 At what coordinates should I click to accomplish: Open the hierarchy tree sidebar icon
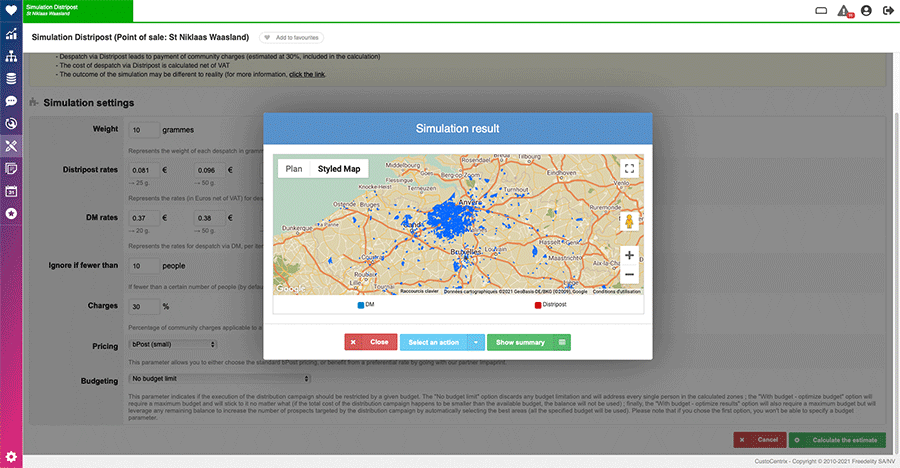pyautogui.click(x=11, y=56)
